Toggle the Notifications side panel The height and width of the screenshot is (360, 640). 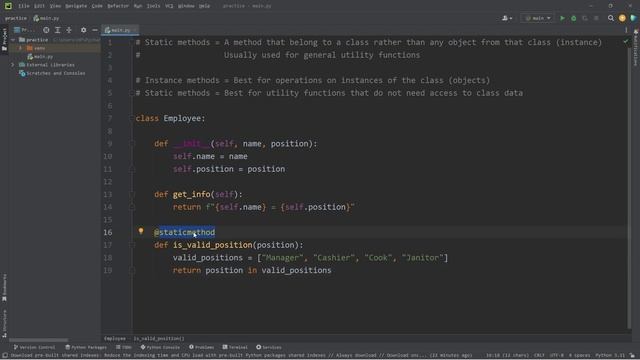click(x=636, y=48)
